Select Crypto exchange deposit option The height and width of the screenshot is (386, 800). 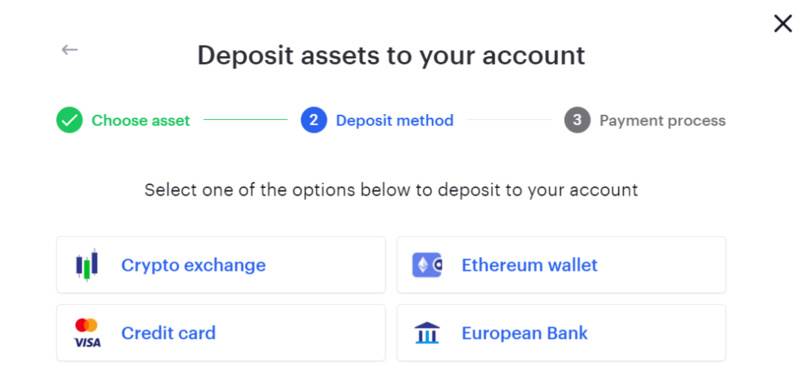click(221, 265)
